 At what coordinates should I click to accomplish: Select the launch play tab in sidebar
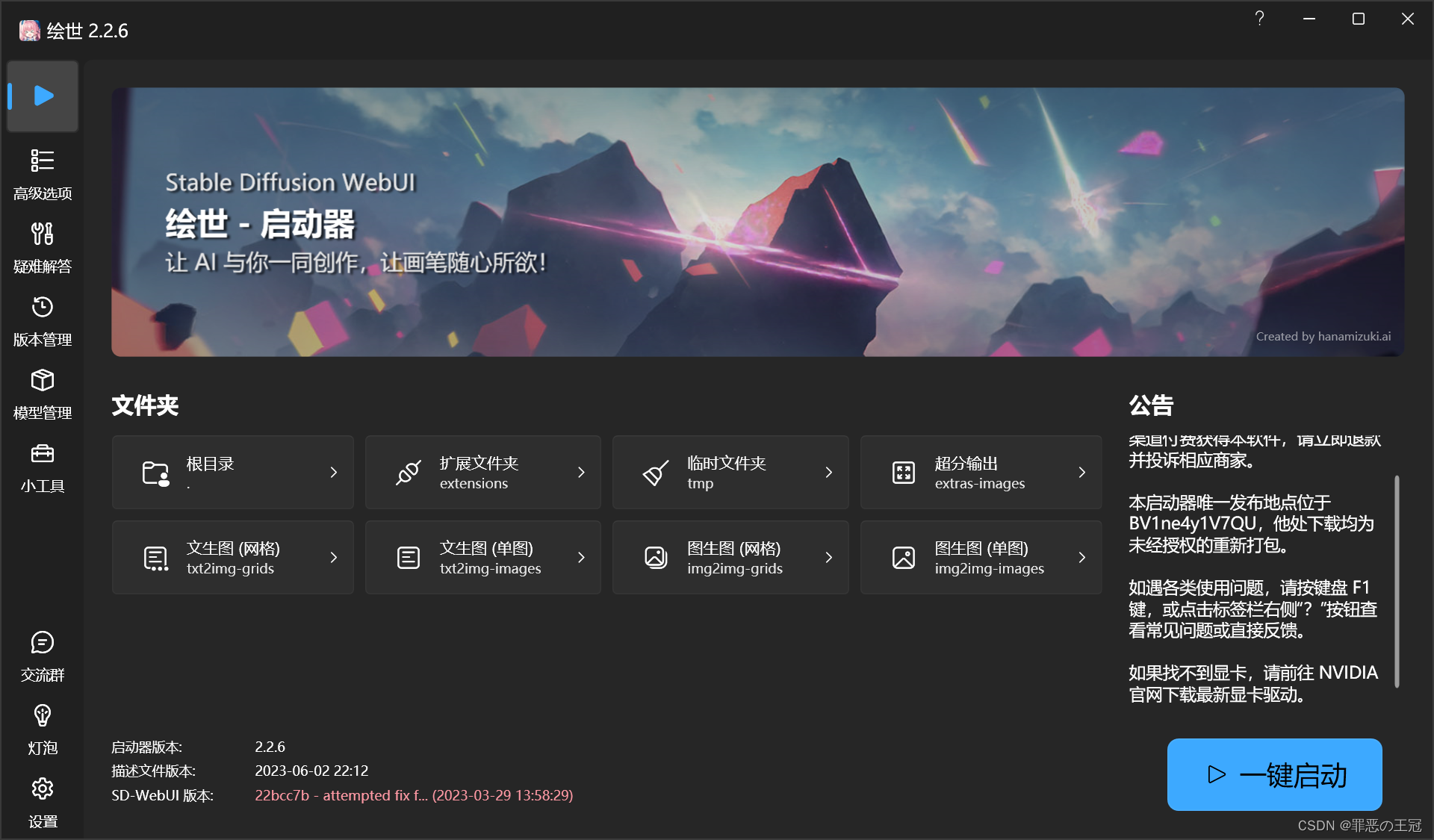coord(43,96)
